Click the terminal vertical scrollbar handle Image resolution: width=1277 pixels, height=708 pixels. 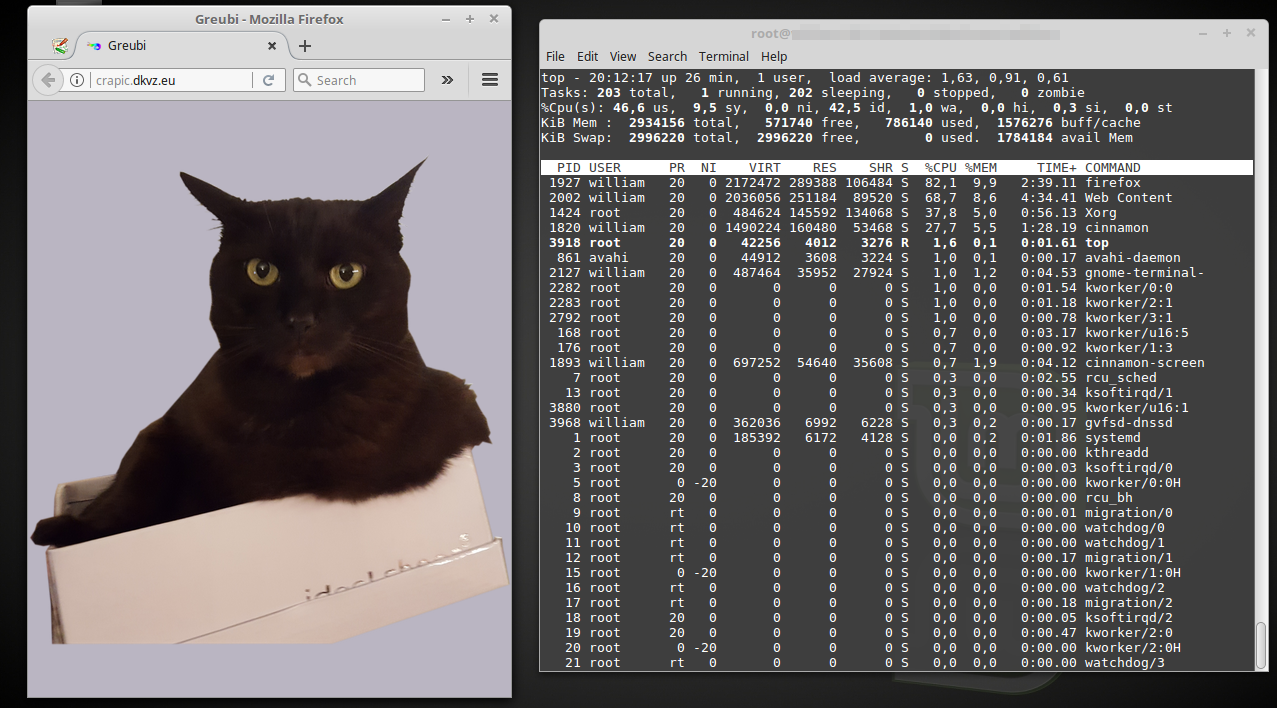point(1261,643)
